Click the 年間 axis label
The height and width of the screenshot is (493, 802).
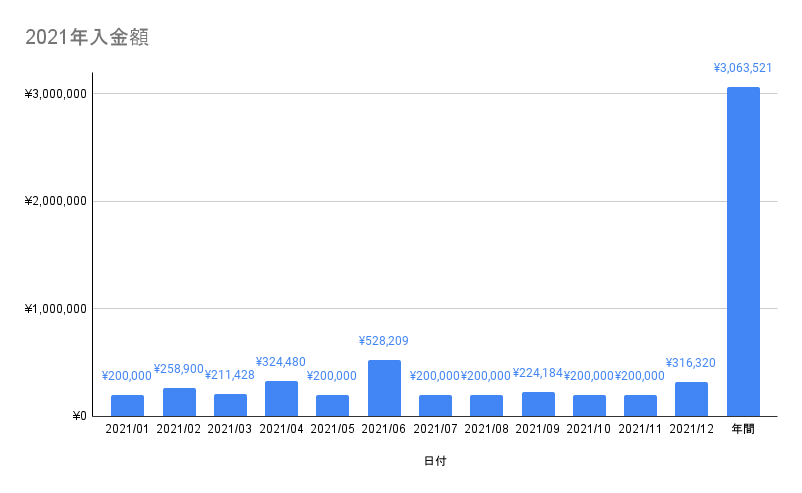click(743, 429)
